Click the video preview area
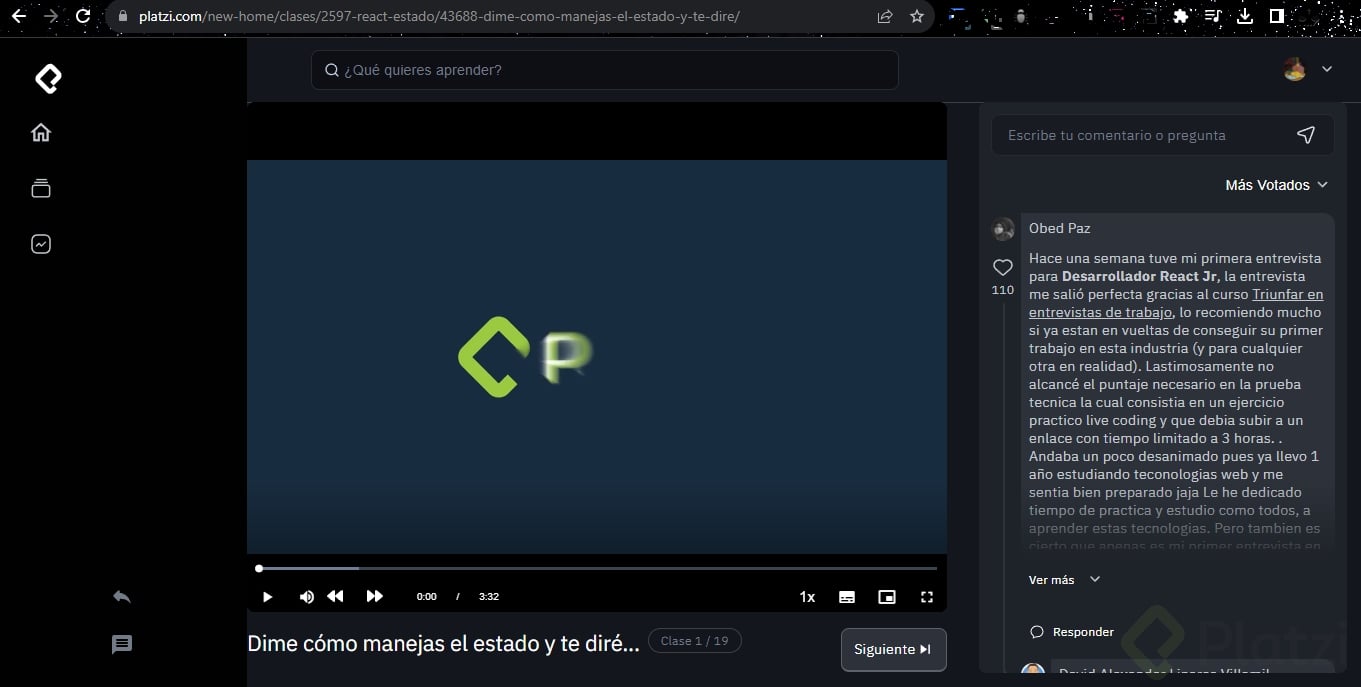 [597, 357]
